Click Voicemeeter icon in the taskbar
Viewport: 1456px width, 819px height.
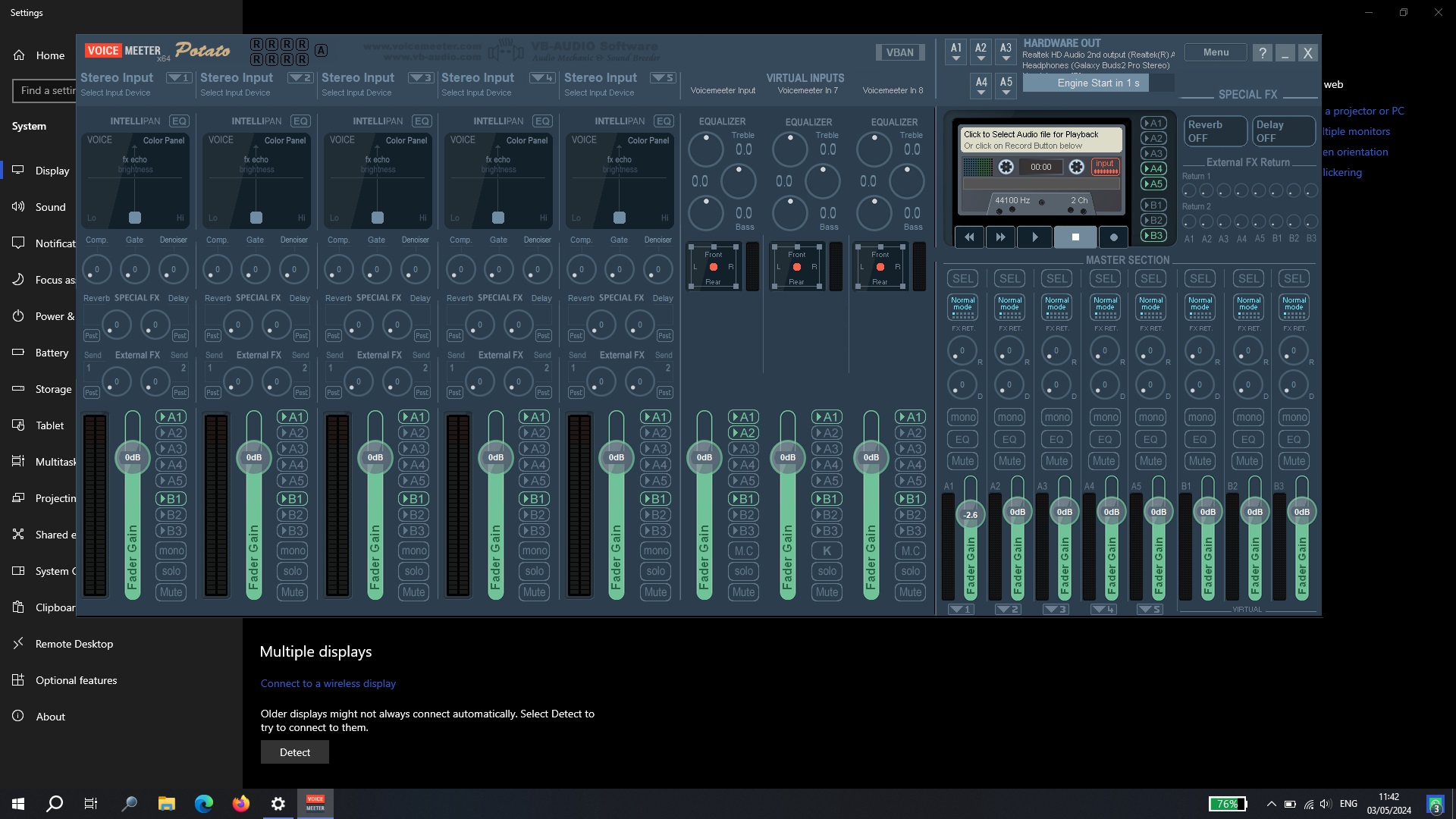[315, 804]
